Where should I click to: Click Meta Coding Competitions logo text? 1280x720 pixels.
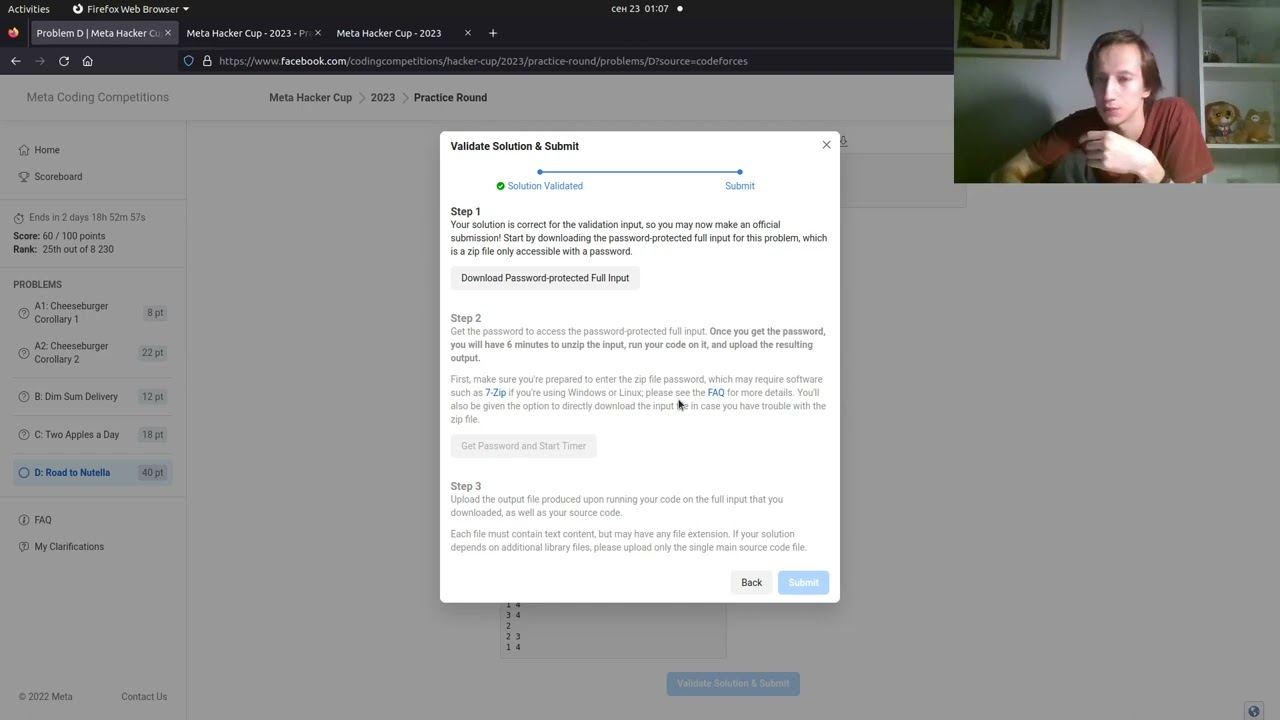(98, 97)
